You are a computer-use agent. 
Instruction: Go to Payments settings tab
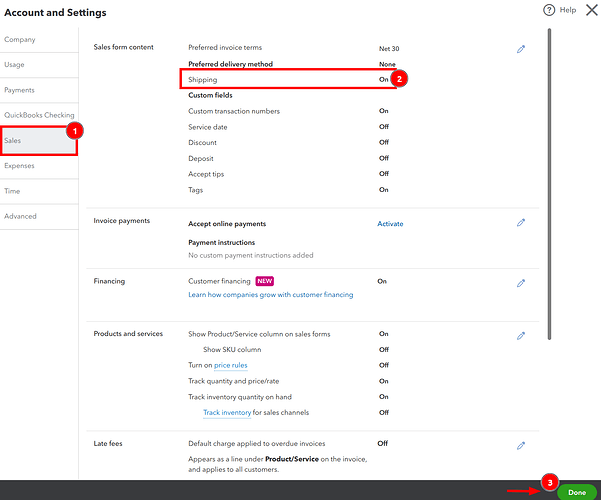pos(20,90)
